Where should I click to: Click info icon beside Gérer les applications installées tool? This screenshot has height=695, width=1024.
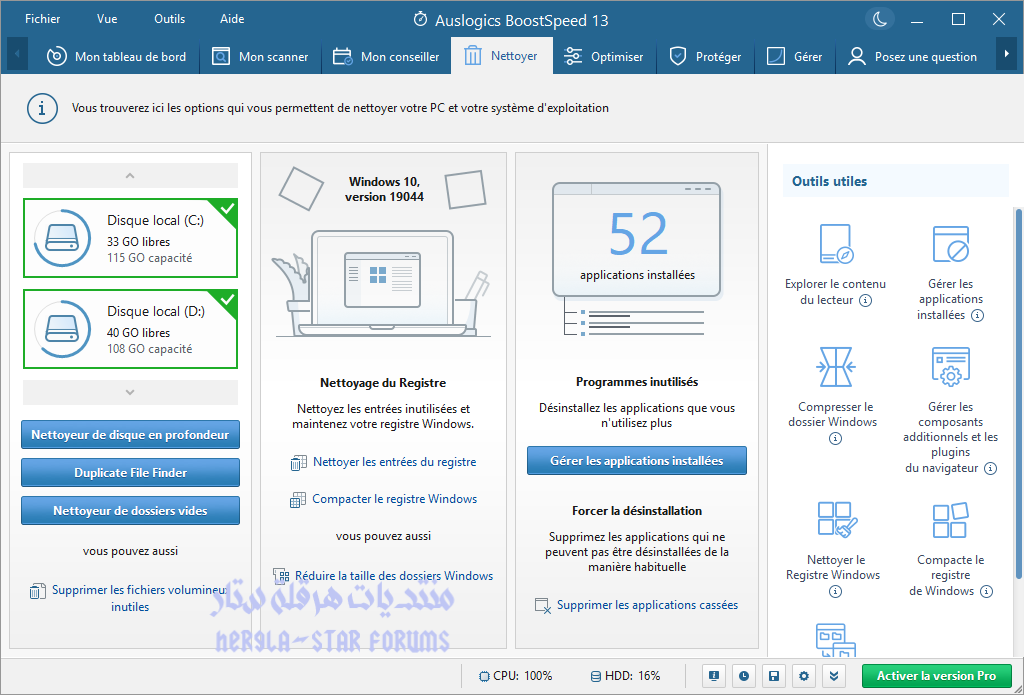tap(977, 315)
